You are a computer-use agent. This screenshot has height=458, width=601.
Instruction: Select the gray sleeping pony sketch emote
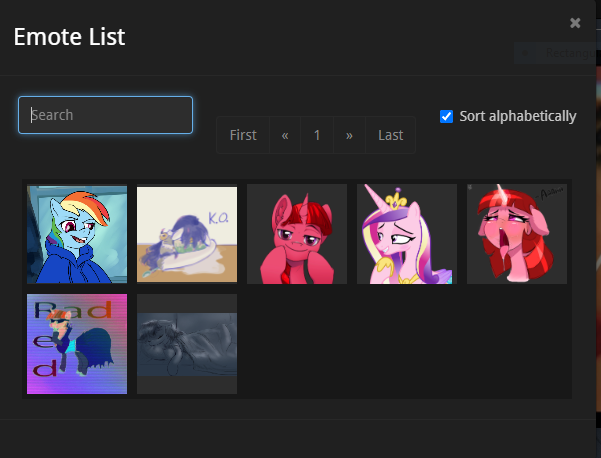point(187,344)
